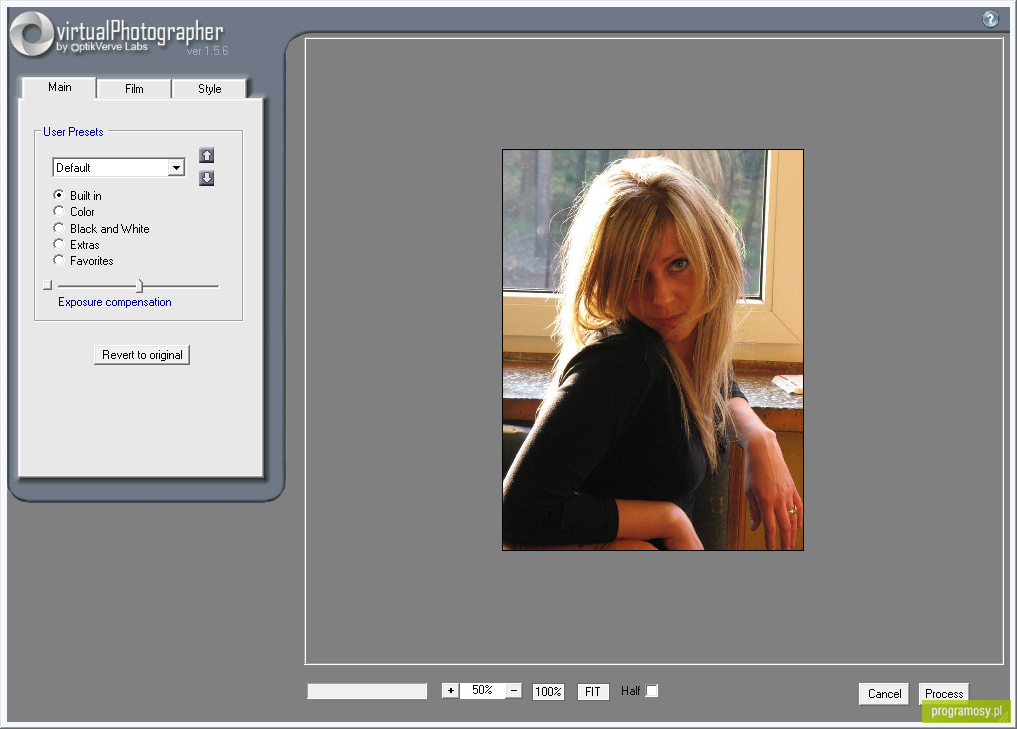This screenshot has height=729, width=1017.
Task: Click the Process button
Action: pos(944,693)
